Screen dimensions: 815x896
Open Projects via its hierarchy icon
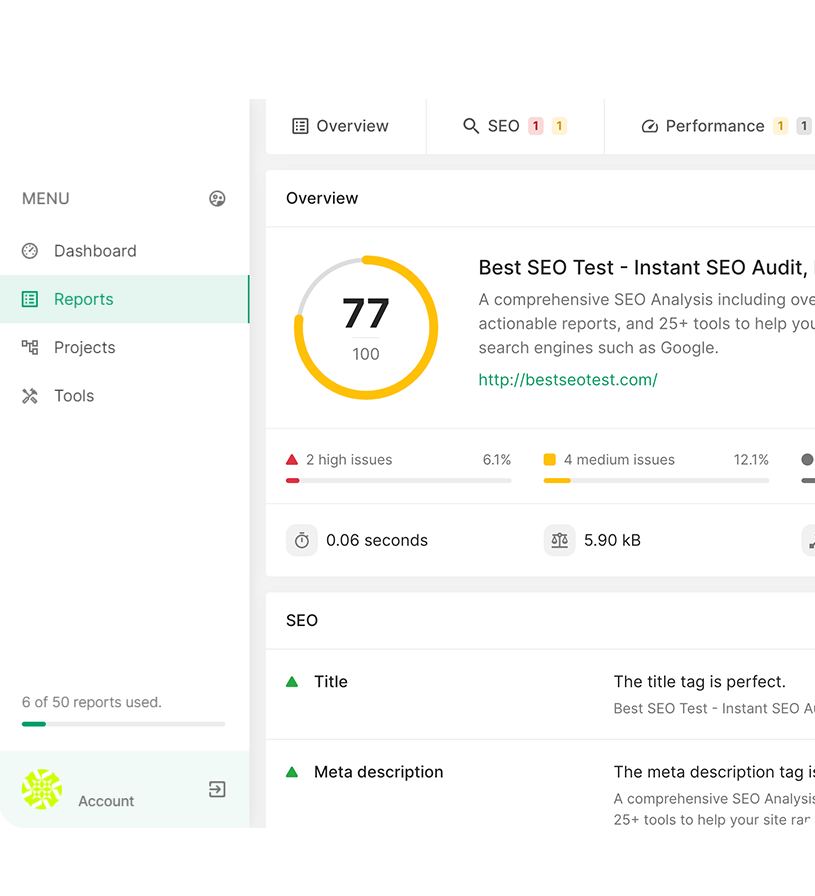pyautogui.click(x=30, y=347)
